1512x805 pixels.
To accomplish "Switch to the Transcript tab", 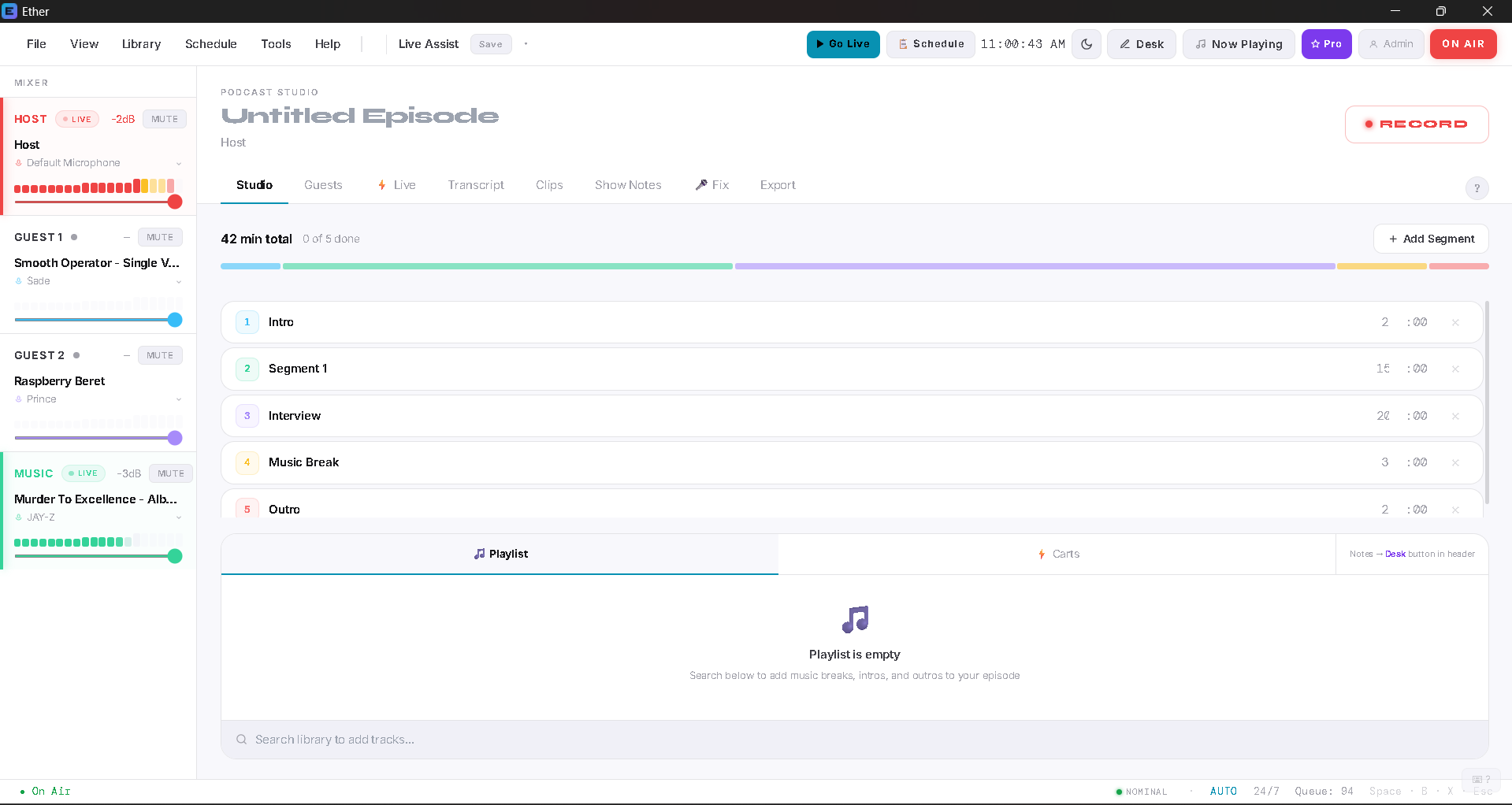I will coord(476,185).
